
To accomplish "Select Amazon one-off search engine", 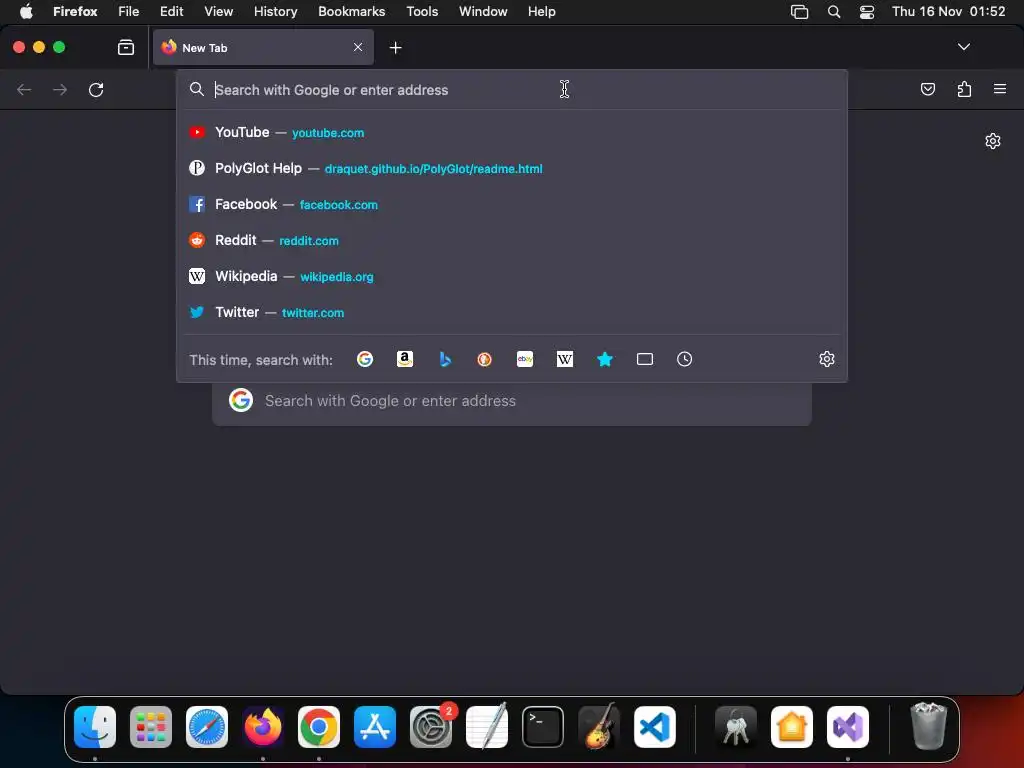I will (405, 359).
